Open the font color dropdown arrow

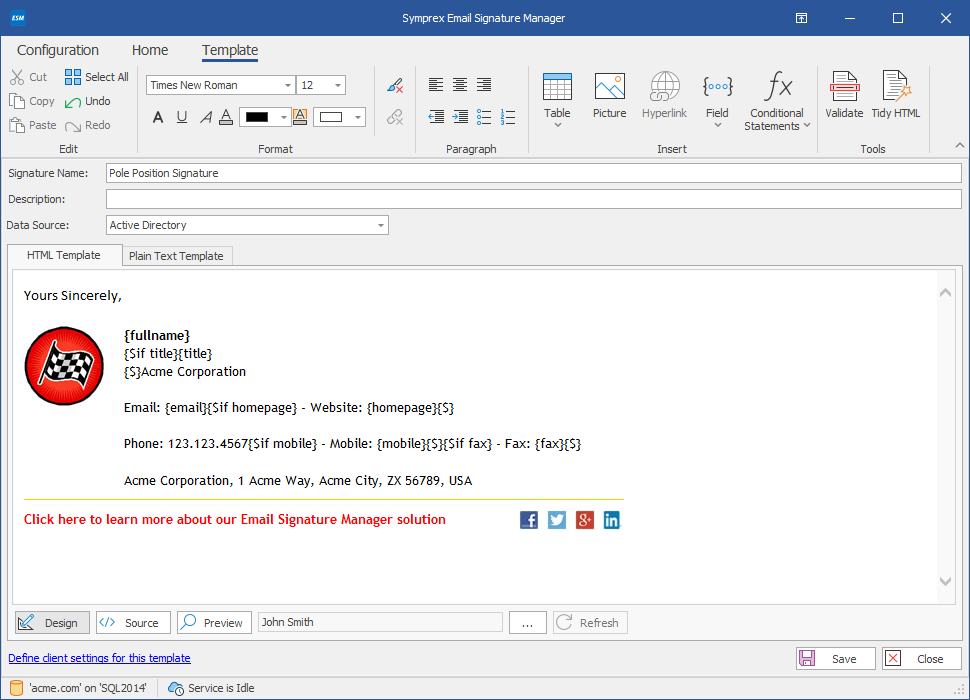coord(283,117)
